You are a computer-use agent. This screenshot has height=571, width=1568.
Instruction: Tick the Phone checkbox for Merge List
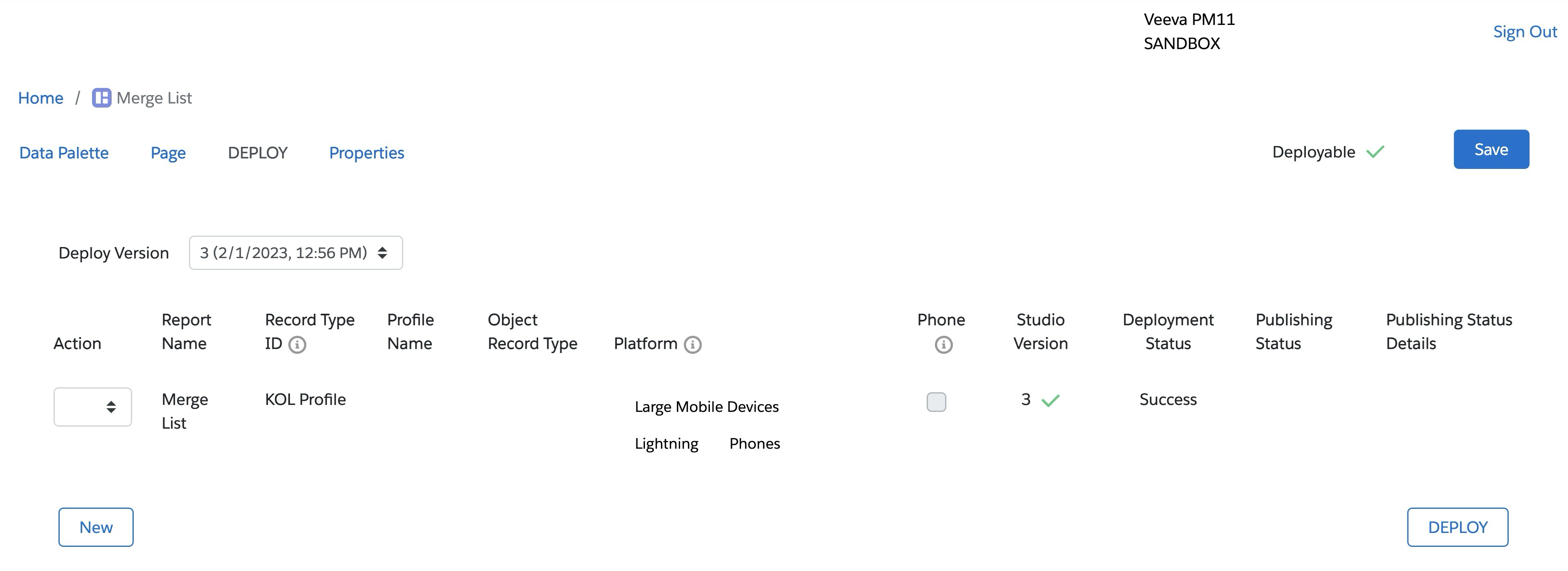[x=936, y=402]
